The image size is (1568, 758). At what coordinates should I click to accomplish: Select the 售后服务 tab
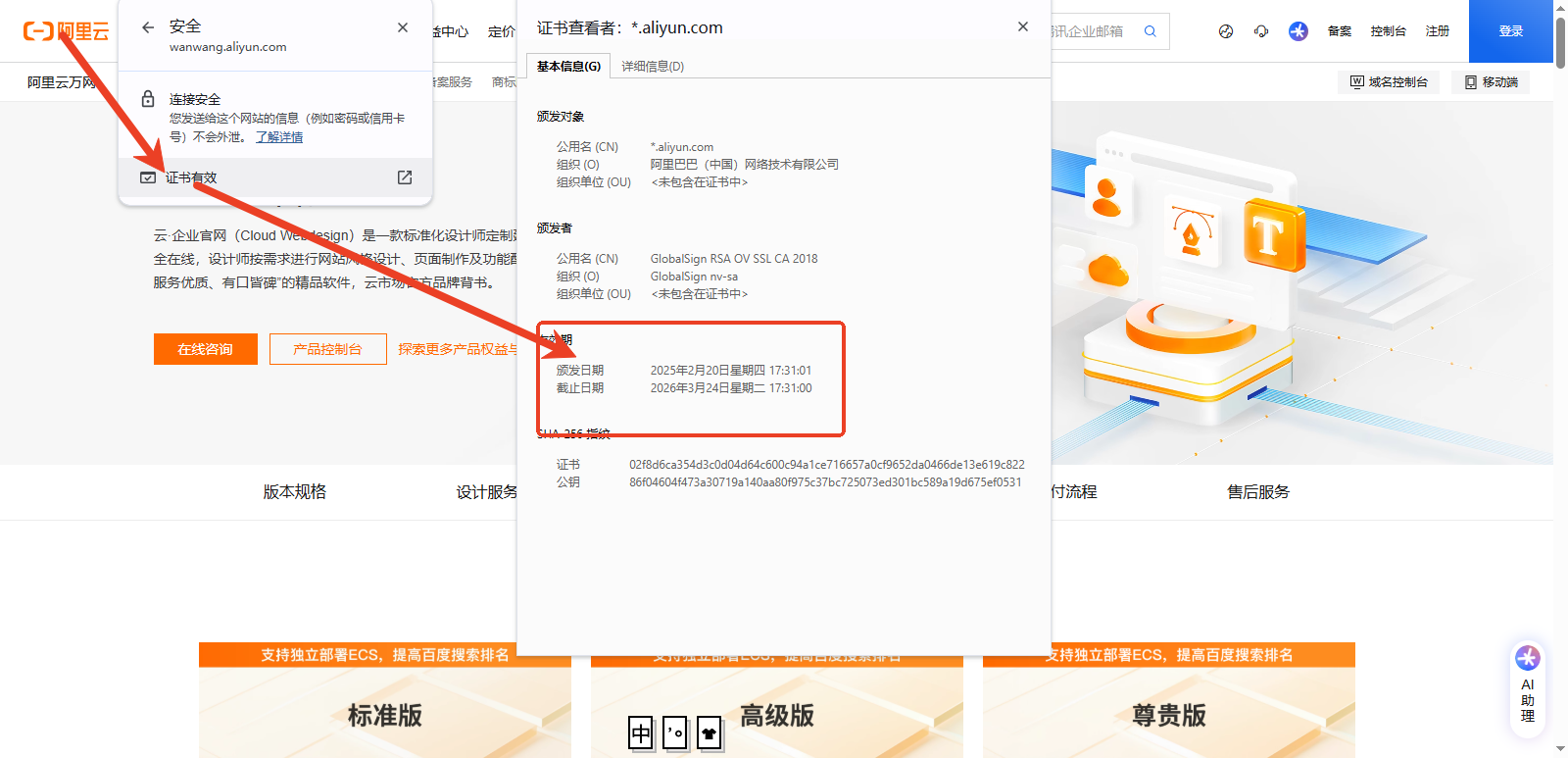(1258, 492)
